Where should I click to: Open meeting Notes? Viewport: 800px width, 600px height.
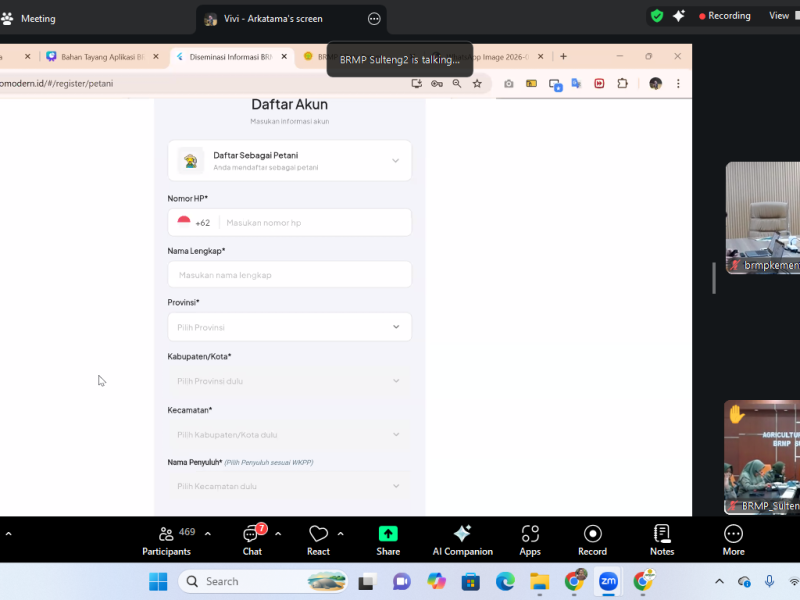662,539
